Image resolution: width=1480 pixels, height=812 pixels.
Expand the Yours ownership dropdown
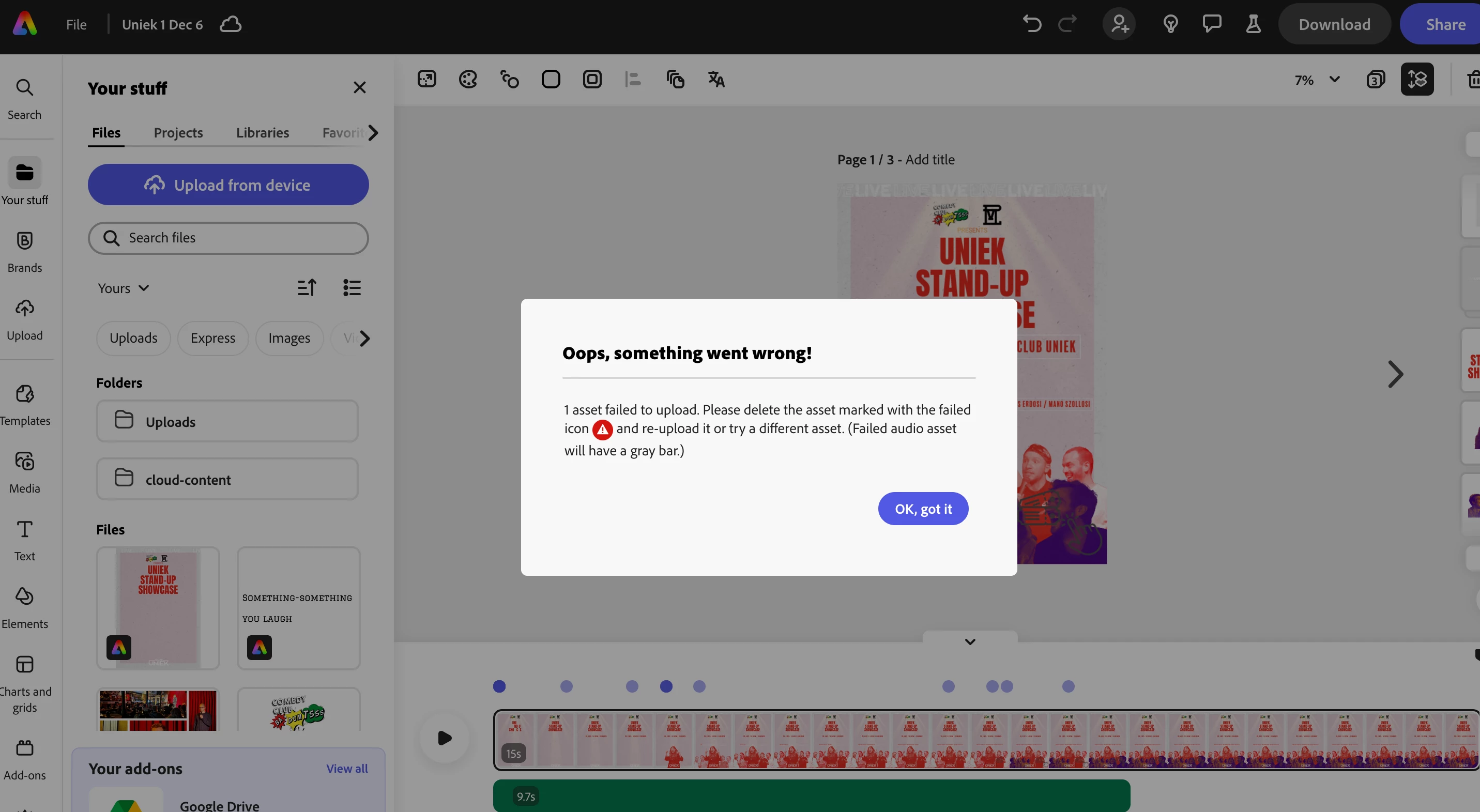[x=123, y=288]
